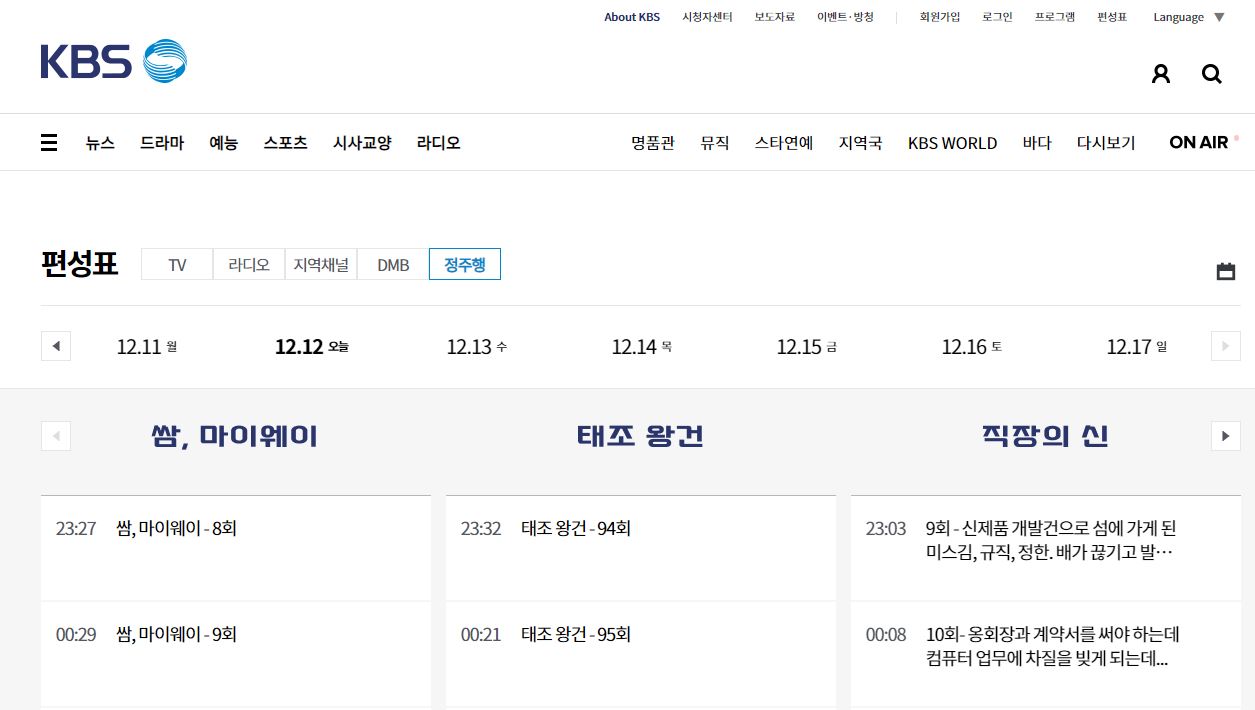Open the 시사교양 menu
This screenshot has width=1255, height=710.
(x=362, y=143)
